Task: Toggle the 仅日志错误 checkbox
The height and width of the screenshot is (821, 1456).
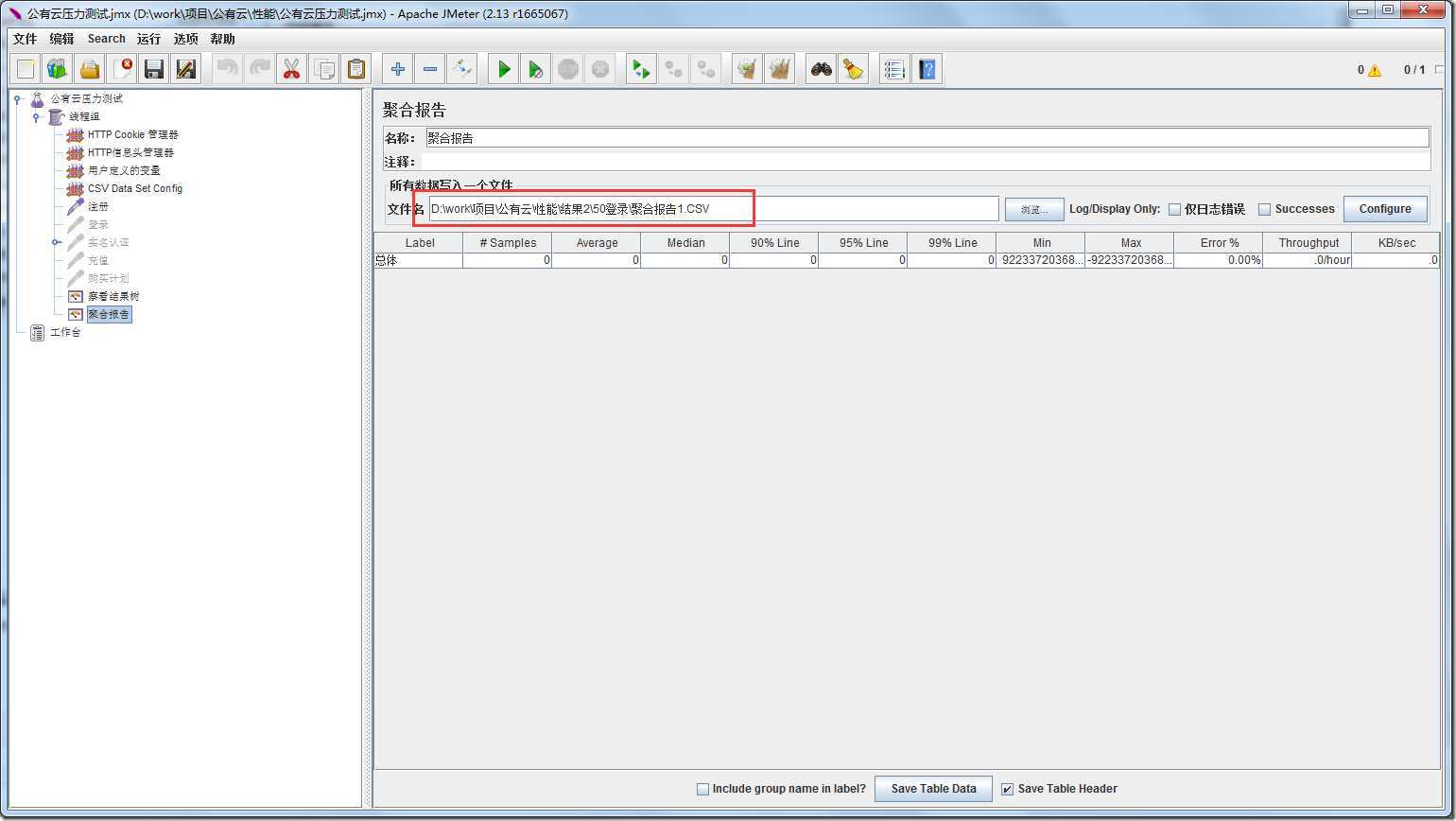Action: point(1174,209)
